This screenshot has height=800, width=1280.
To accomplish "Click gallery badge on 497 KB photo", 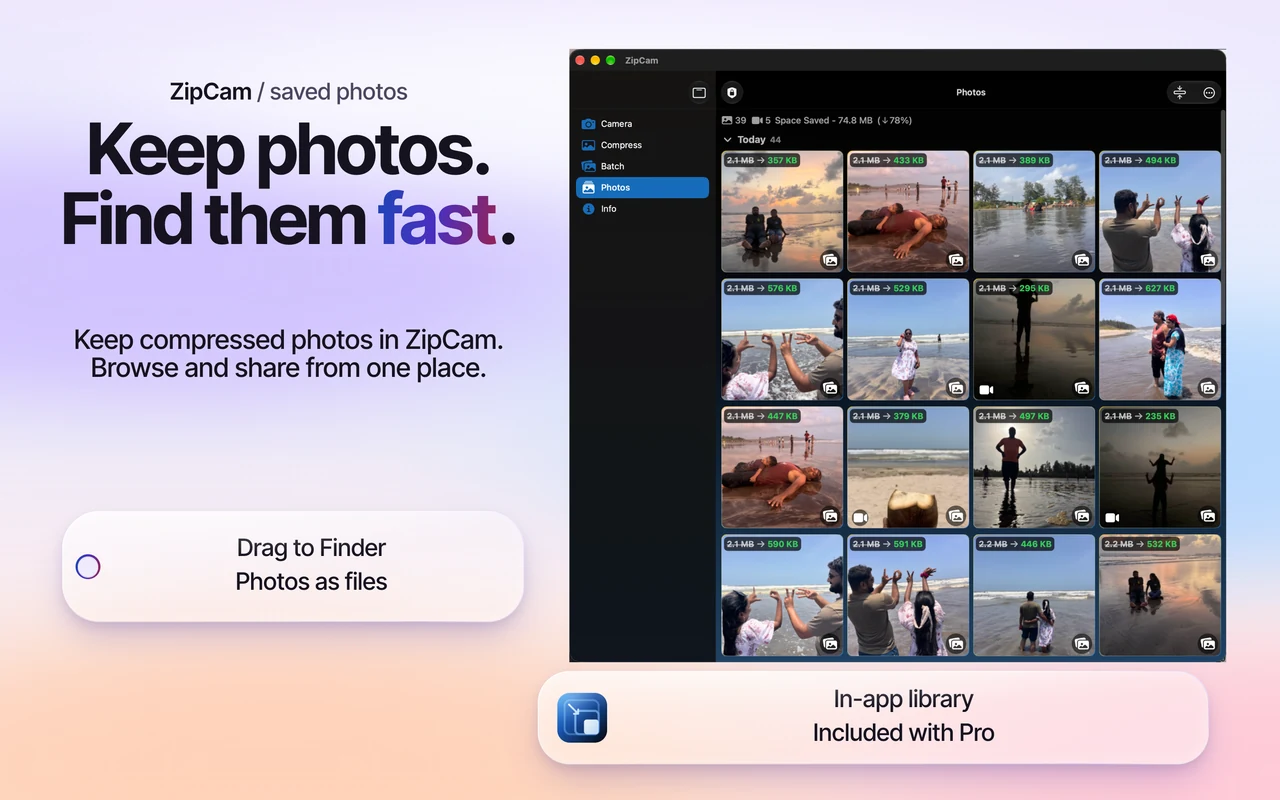I will click(x=1082, y=516).
